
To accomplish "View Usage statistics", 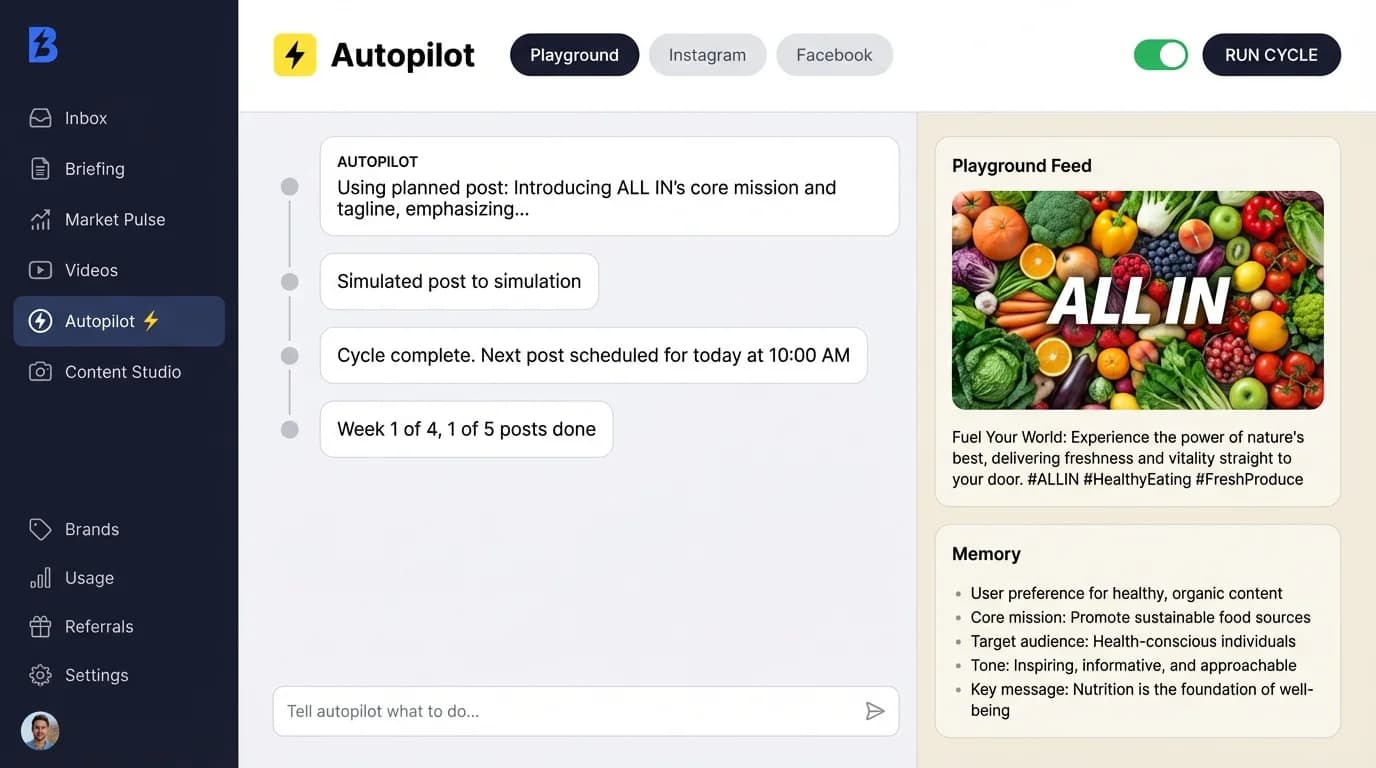I will [x=89, y=578].
